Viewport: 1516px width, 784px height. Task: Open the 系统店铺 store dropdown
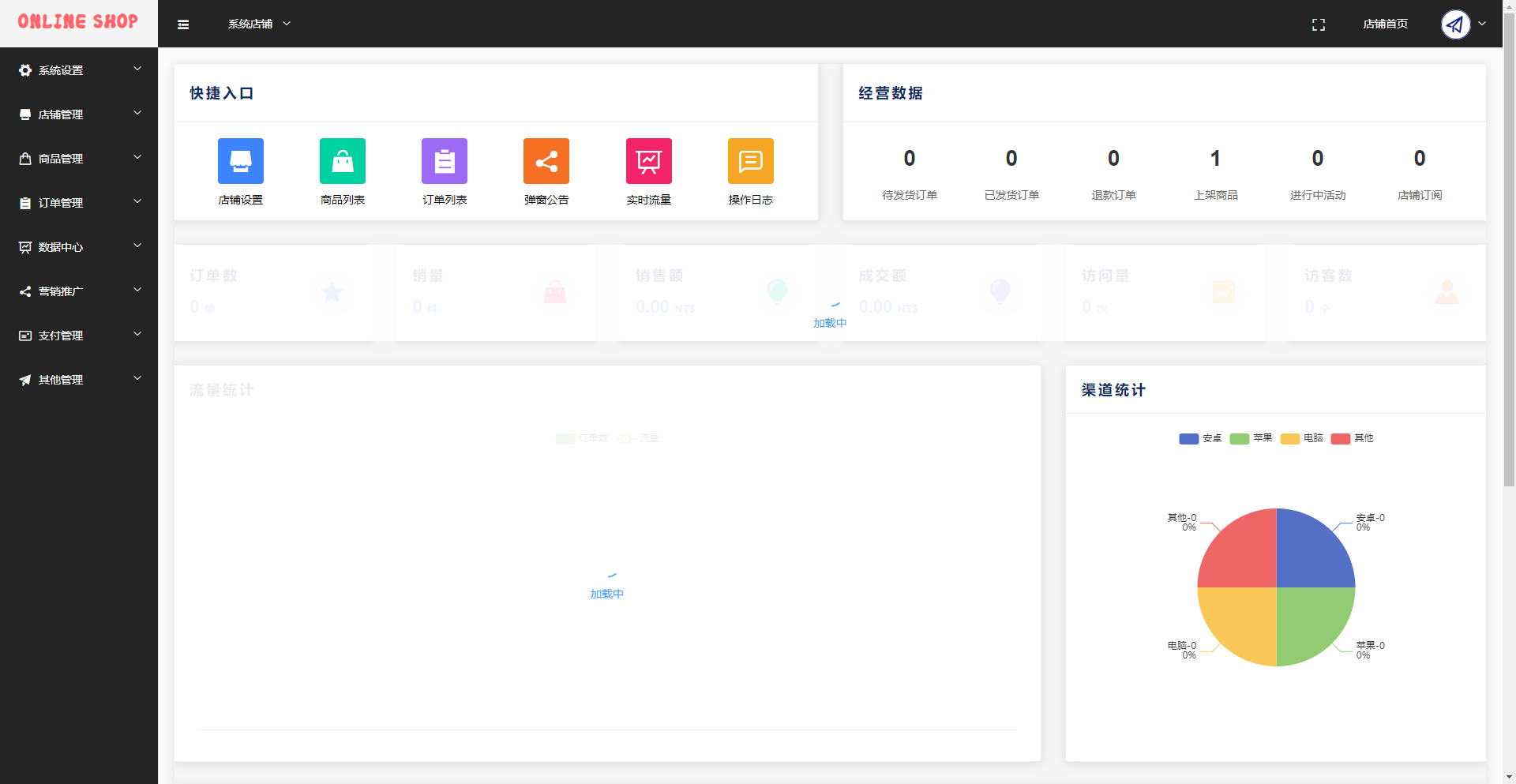click(x=260, y=24)
